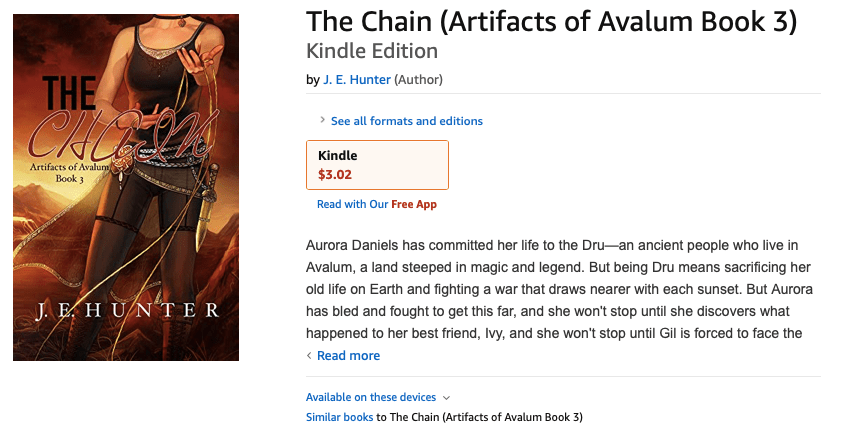Click the word "by" before author name
This screenshot has width=856, height=437.
point(312,79)
